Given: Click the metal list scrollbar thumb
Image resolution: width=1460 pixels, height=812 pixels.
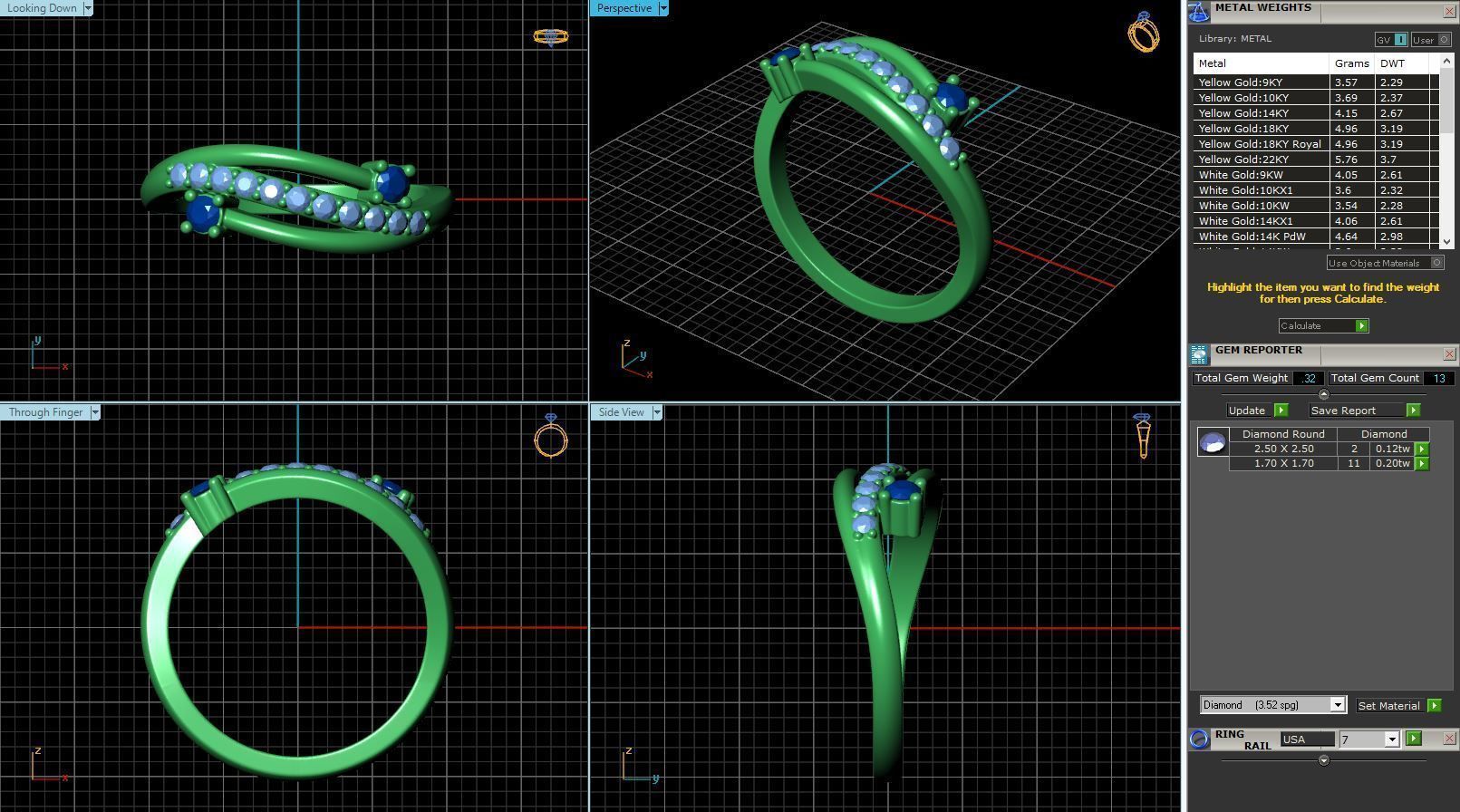Looking at the screenshot, I should click(1446, 100).
